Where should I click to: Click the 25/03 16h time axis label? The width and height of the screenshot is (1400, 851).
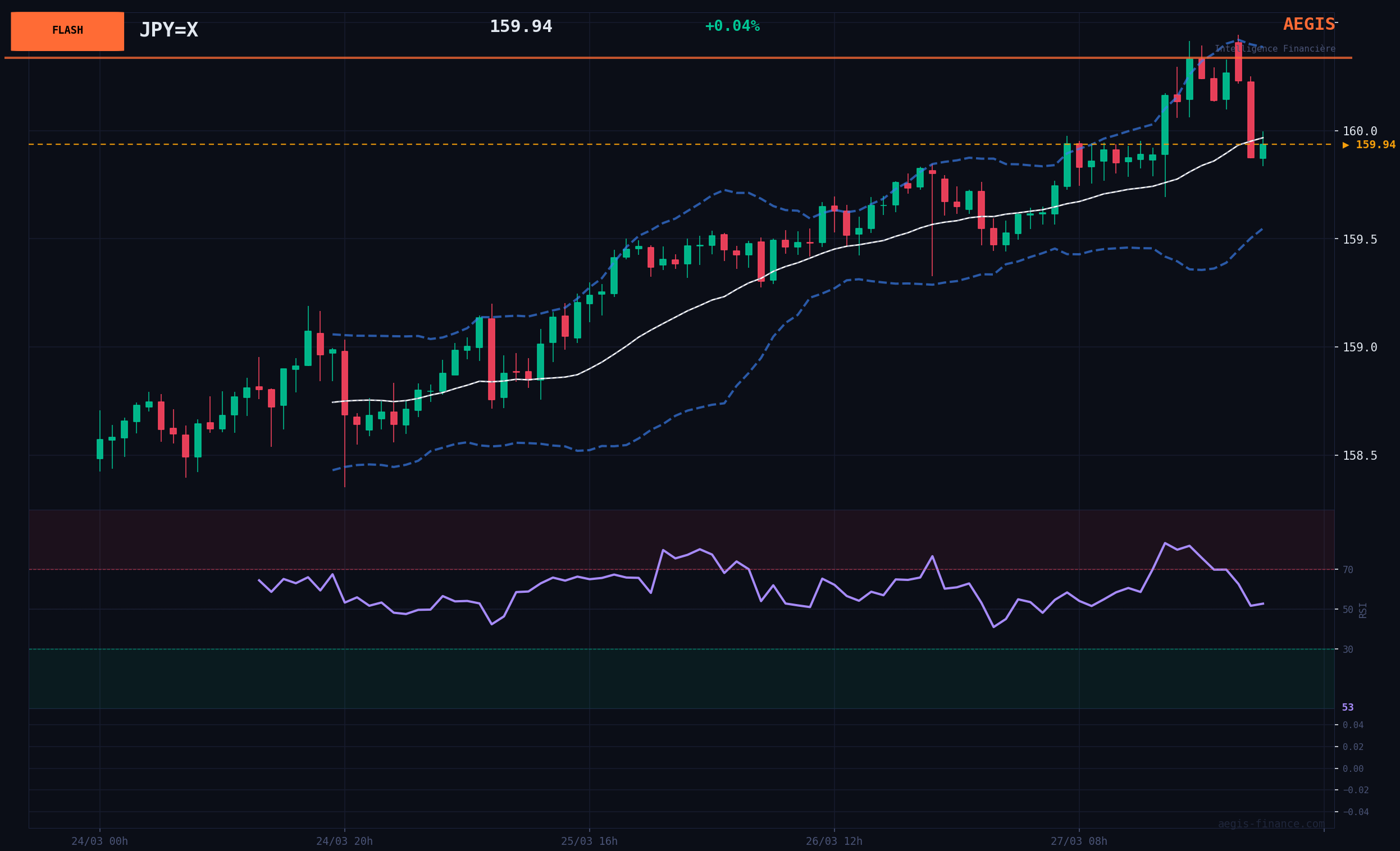[589, 841]
